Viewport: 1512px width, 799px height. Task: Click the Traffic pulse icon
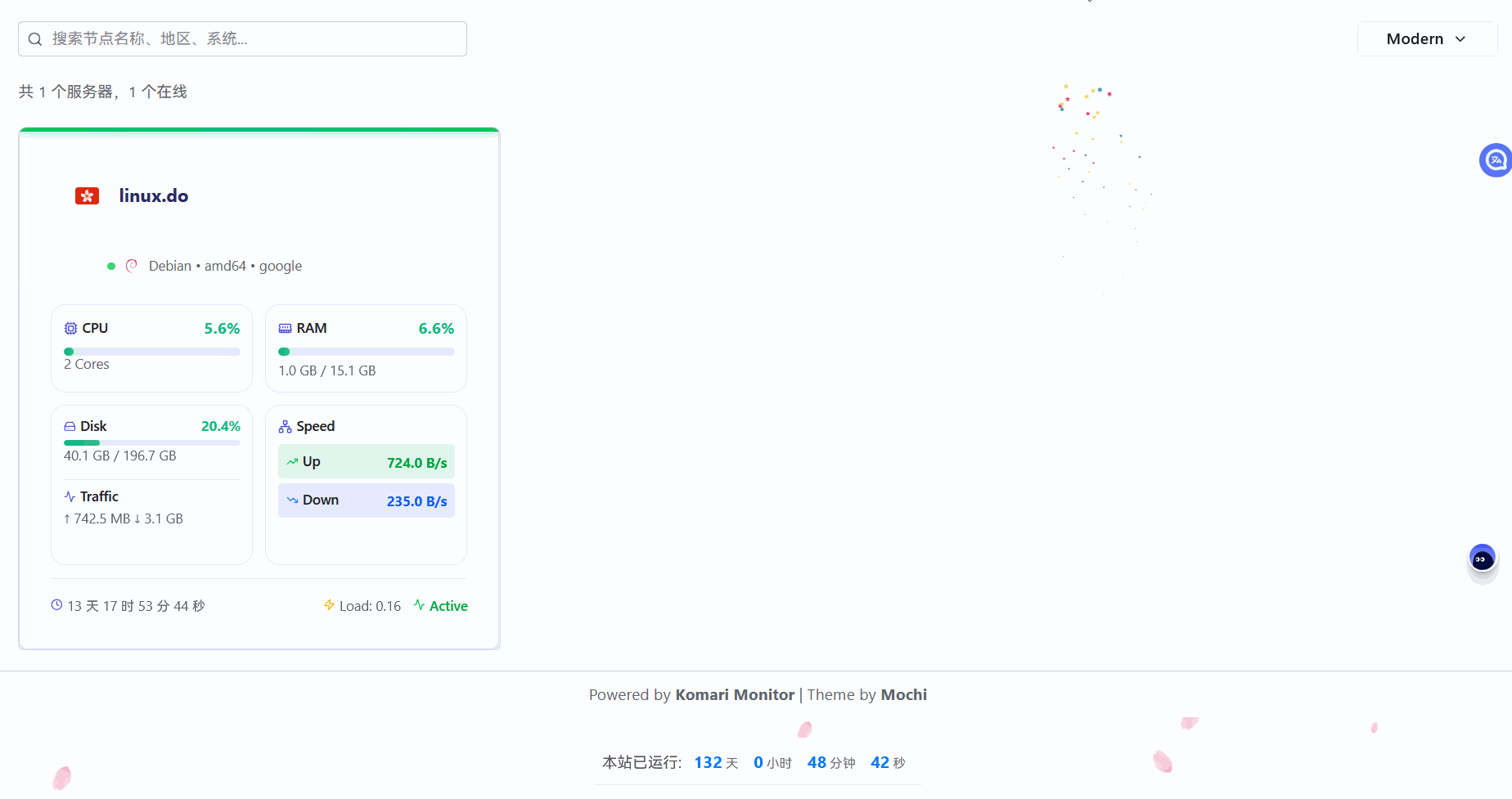70,496
